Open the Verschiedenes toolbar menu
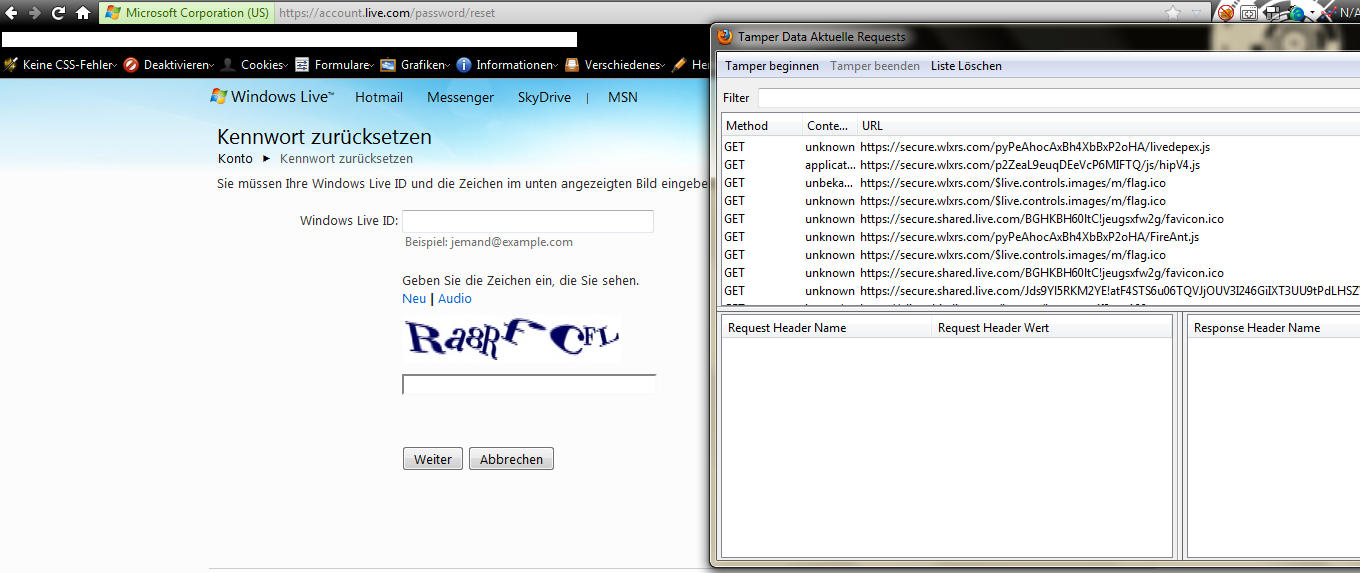Viewport: 1360px width, 573px height. (x=615, y=65)
